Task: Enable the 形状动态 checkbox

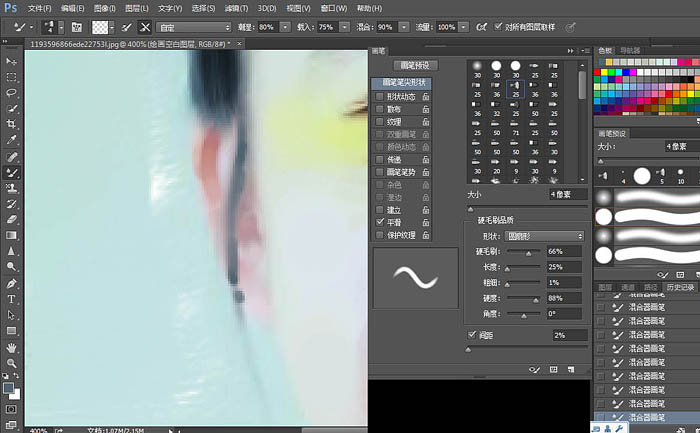Action: click(x=379, y=96)
